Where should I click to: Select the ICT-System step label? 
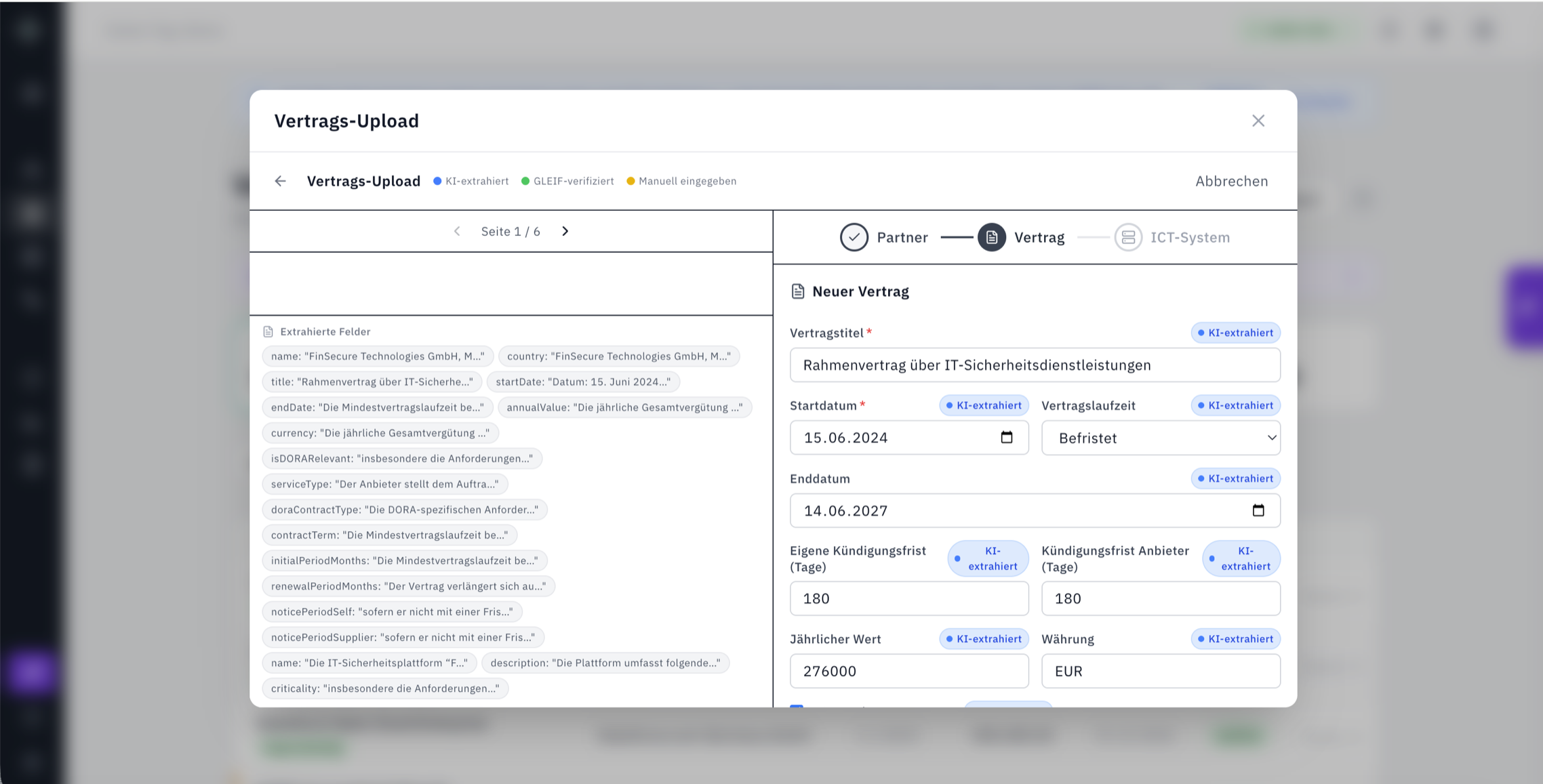(1190, 237)
